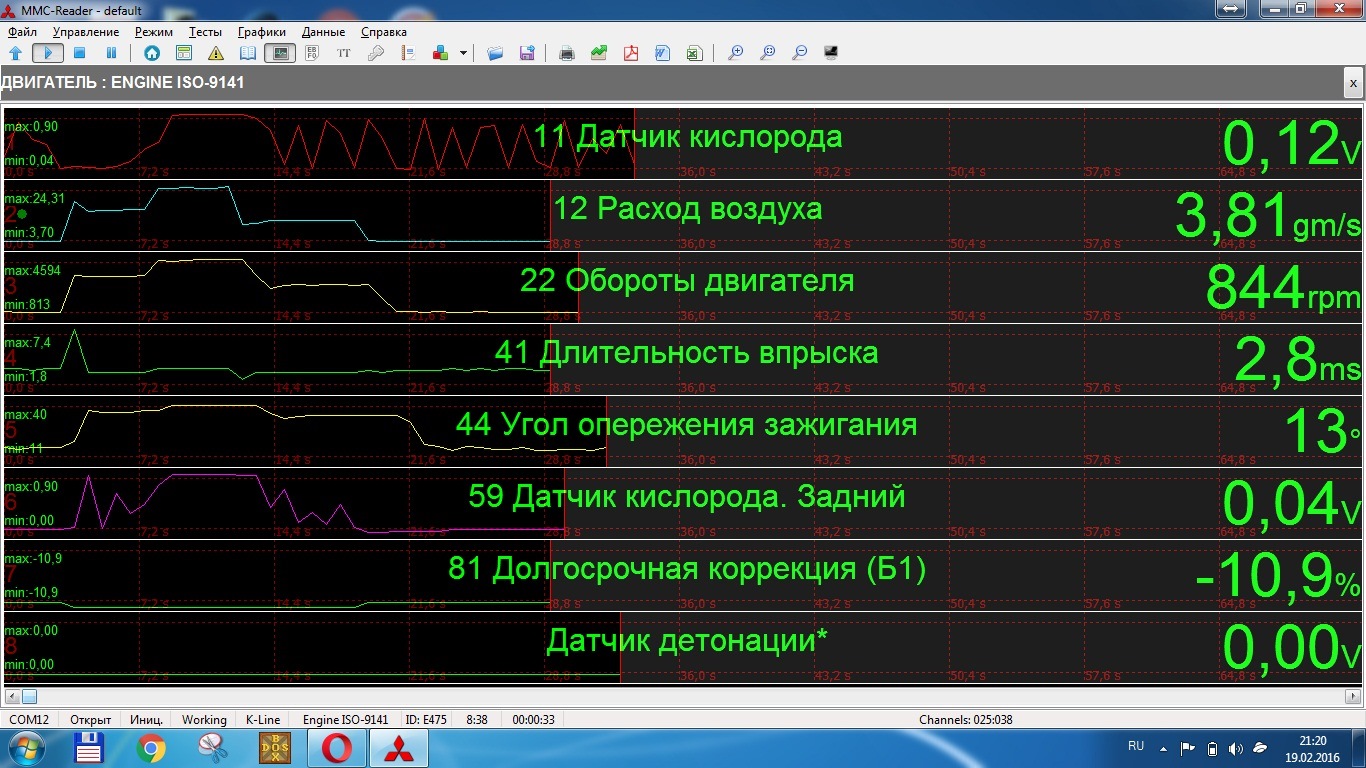Open the Управление menu
Image resolution: width=1366 pixels, height=768 pixels.
[x=86, y=32]
